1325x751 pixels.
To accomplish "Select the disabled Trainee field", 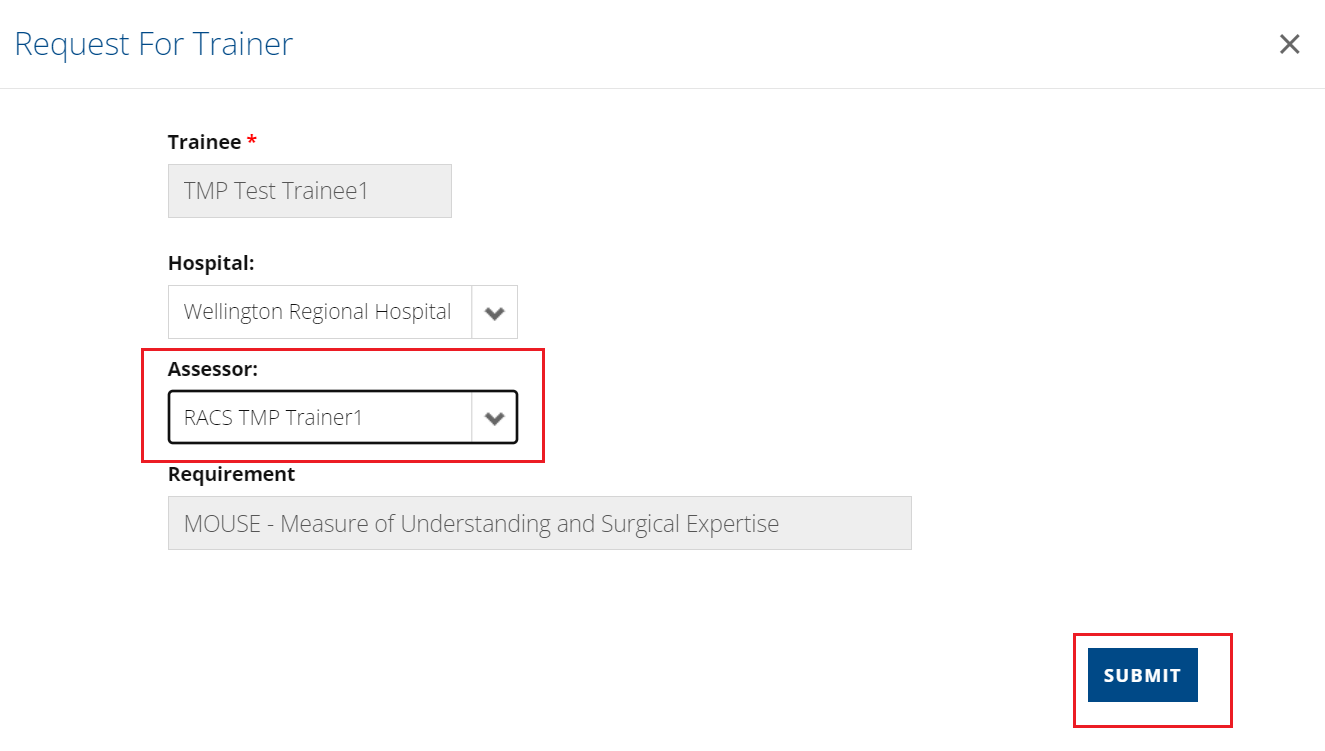I will pyautogui.click(x=310, y=191).
